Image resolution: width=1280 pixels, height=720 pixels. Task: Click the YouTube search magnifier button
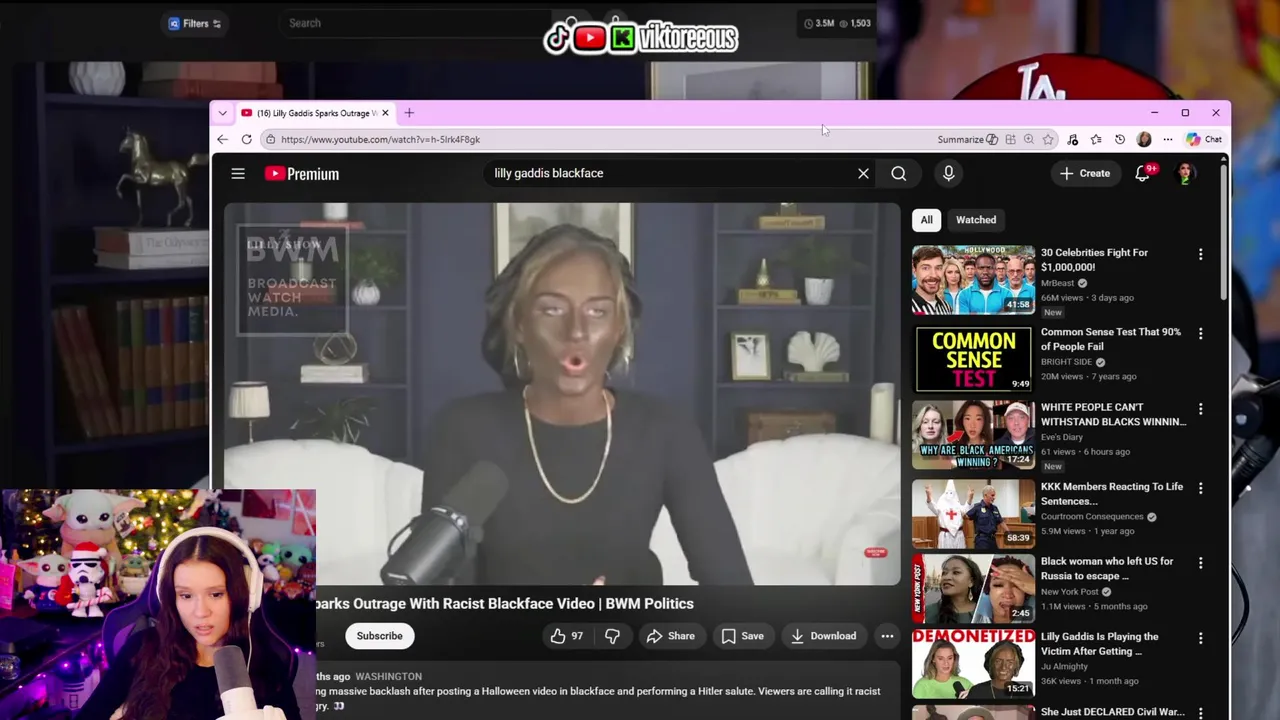point(899,174)
